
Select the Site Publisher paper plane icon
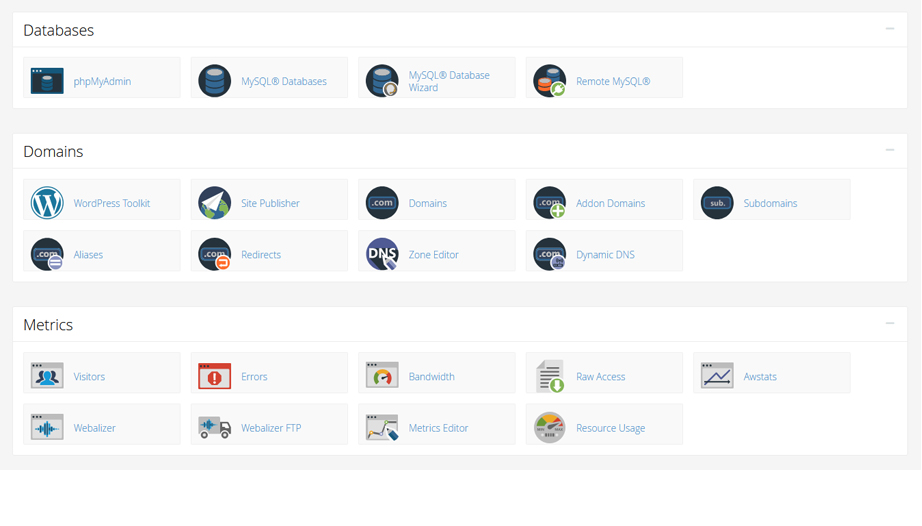(x=214, y=203)
